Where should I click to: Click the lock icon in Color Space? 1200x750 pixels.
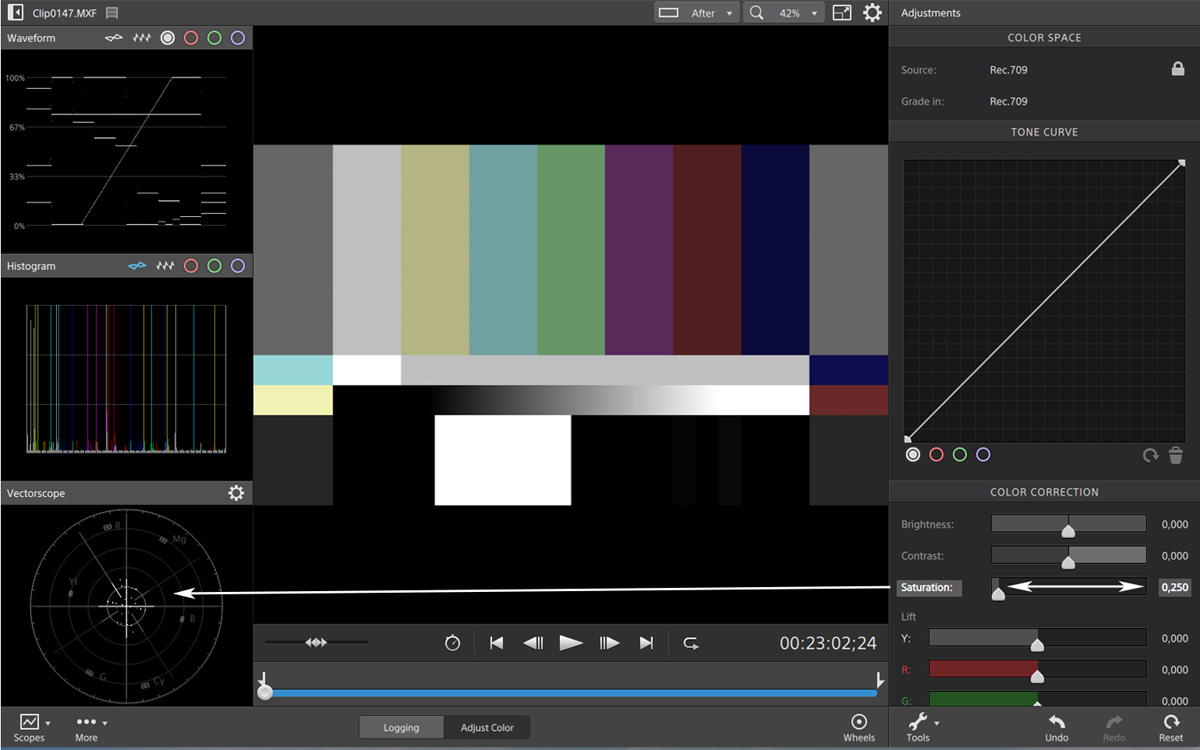[1178, 69]
